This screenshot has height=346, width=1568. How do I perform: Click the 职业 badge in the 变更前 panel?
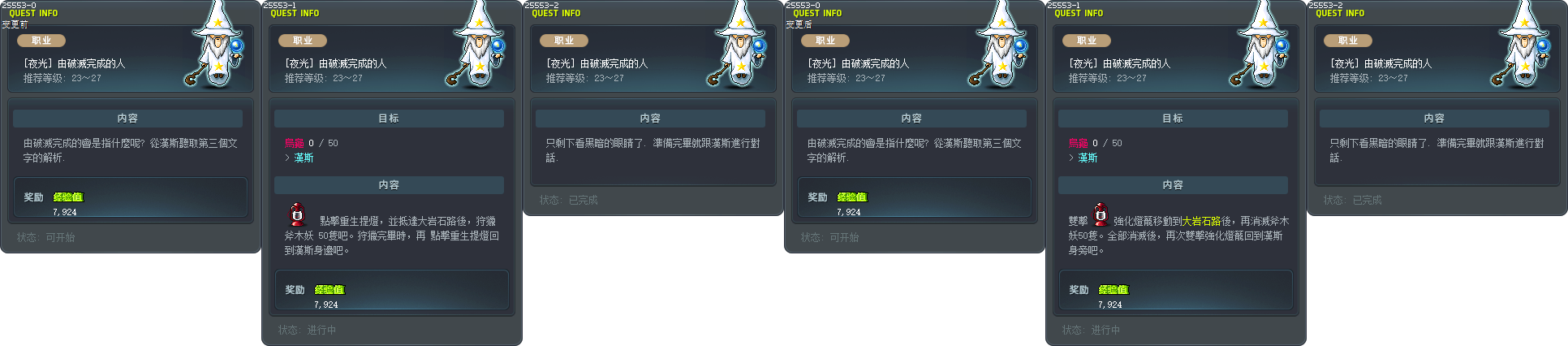[x=41, y=41]
